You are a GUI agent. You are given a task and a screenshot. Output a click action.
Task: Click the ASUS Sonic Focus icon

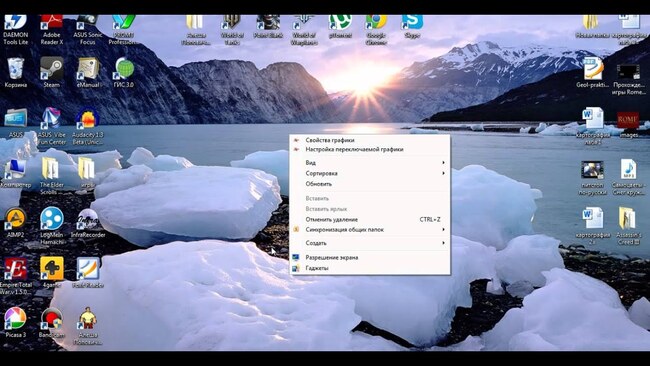(87, 29)
